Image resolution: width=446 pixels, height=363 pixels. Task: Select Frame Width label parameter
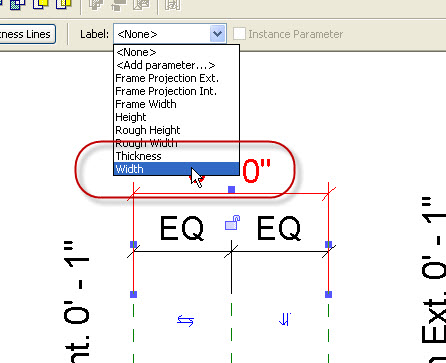pos(176,104)
